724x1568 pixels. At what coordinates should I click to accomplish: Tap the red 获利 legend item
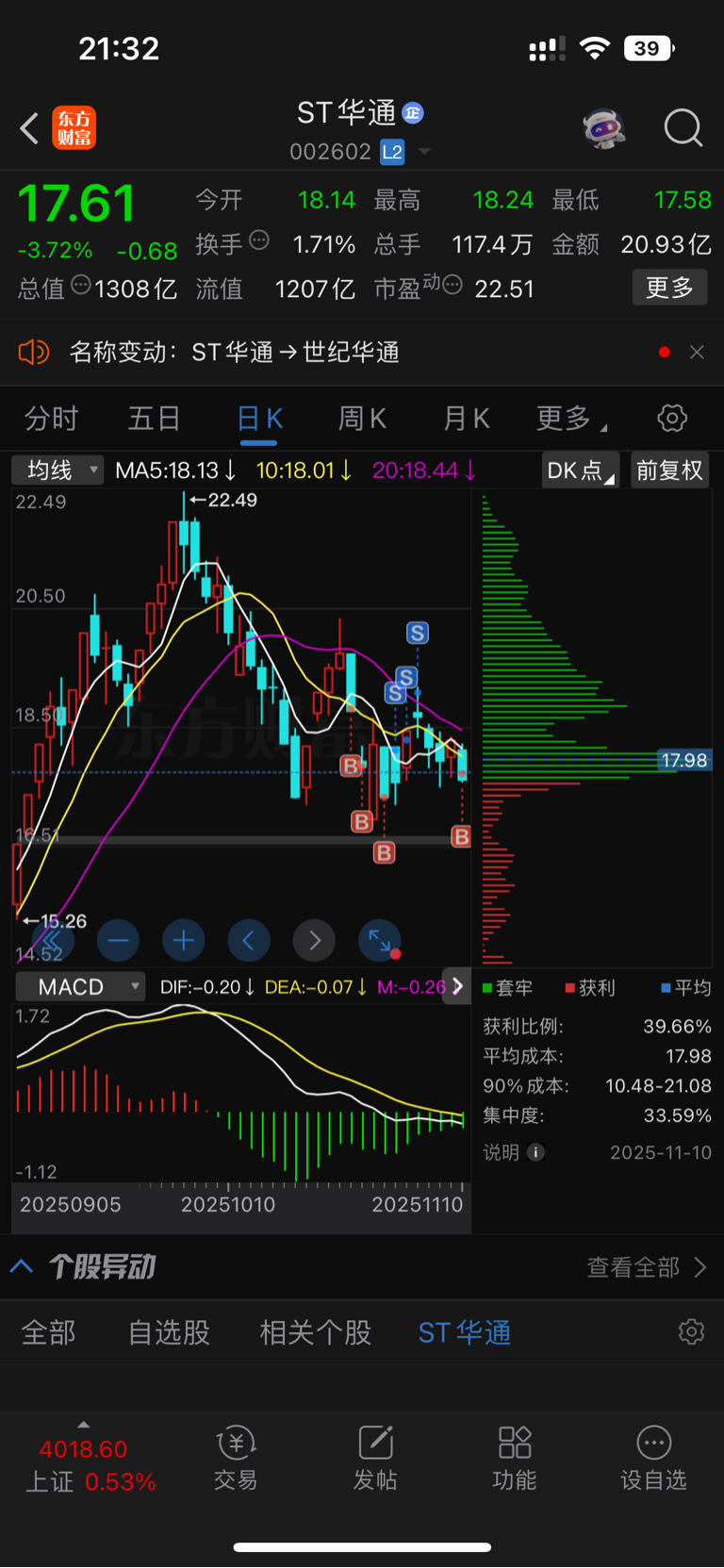click(590, 987)
